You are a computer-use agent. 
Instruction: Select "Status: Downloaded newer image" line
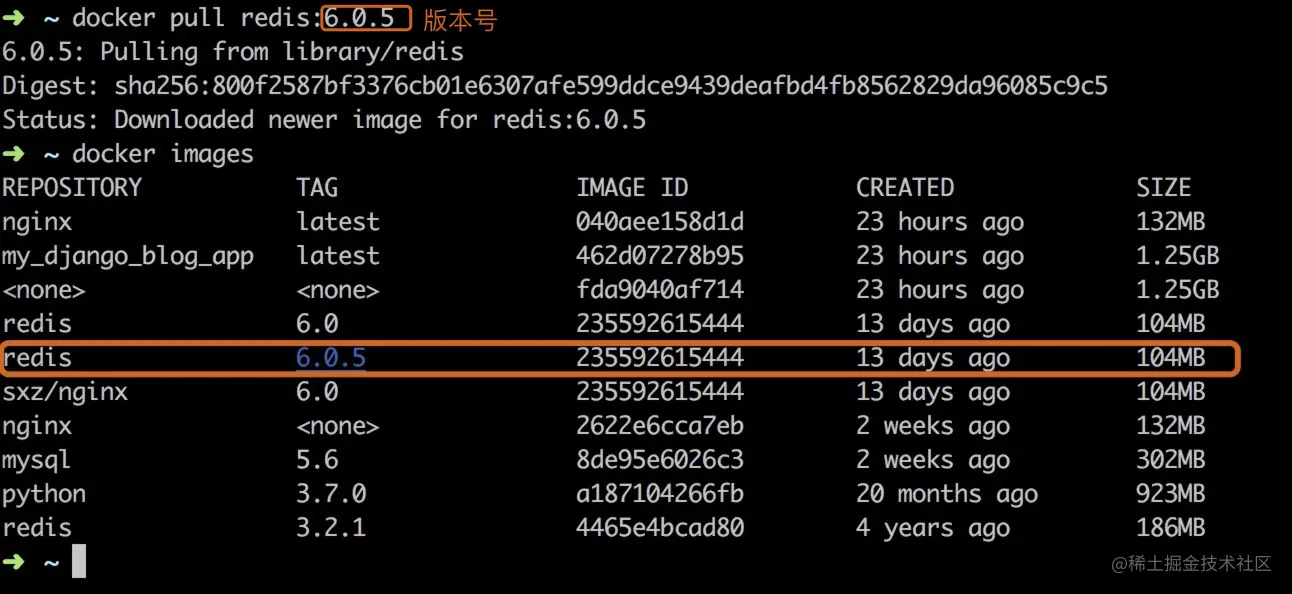tap(324, 120)
